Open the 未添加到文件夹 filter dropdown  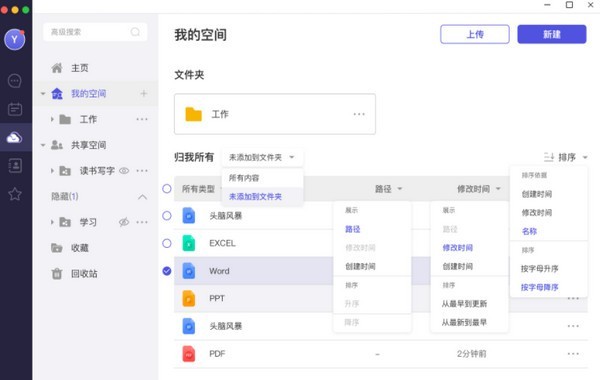(262, 157)
